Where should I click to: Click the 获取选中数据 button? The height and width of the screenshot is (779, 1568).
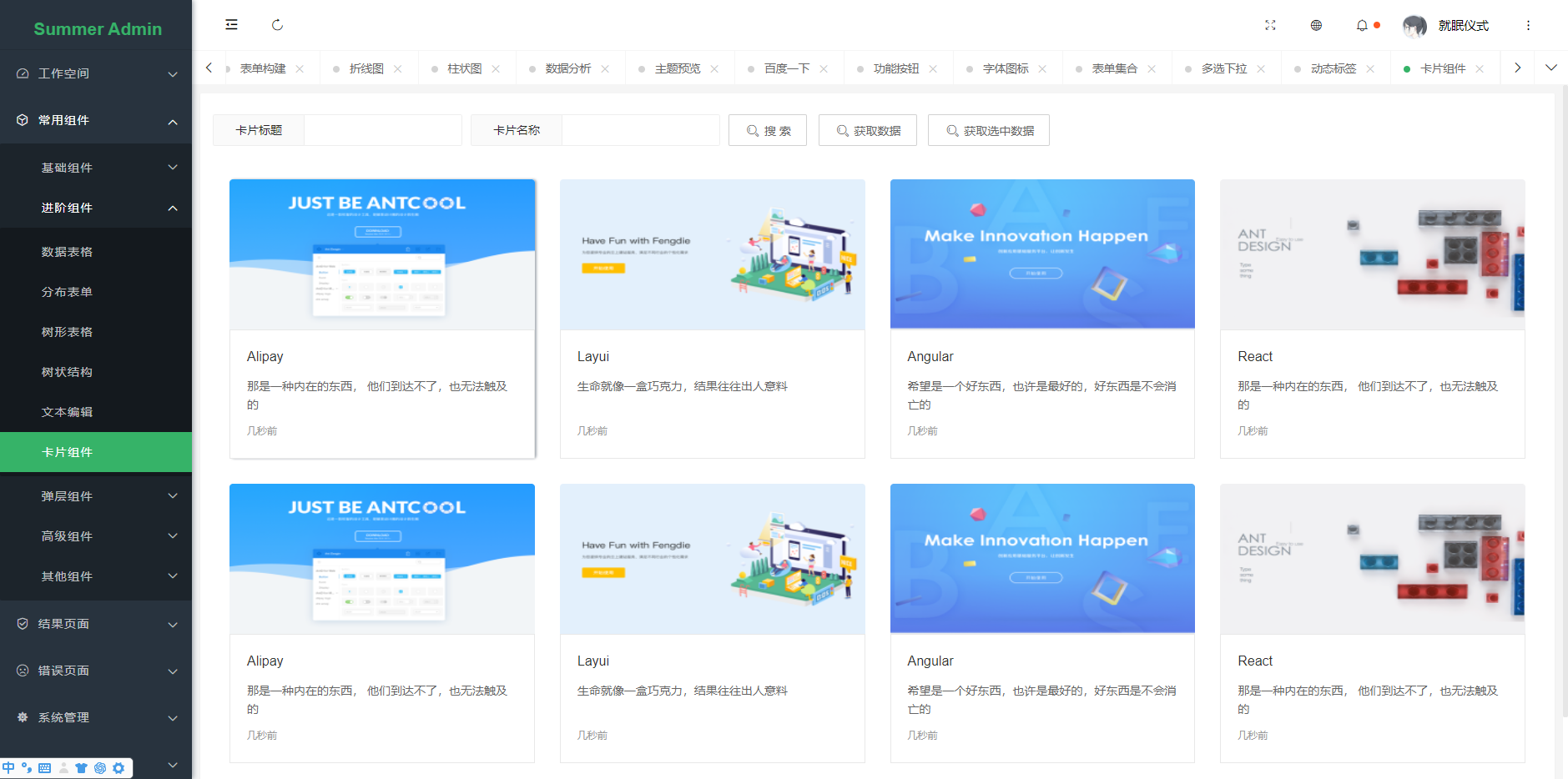989,130
